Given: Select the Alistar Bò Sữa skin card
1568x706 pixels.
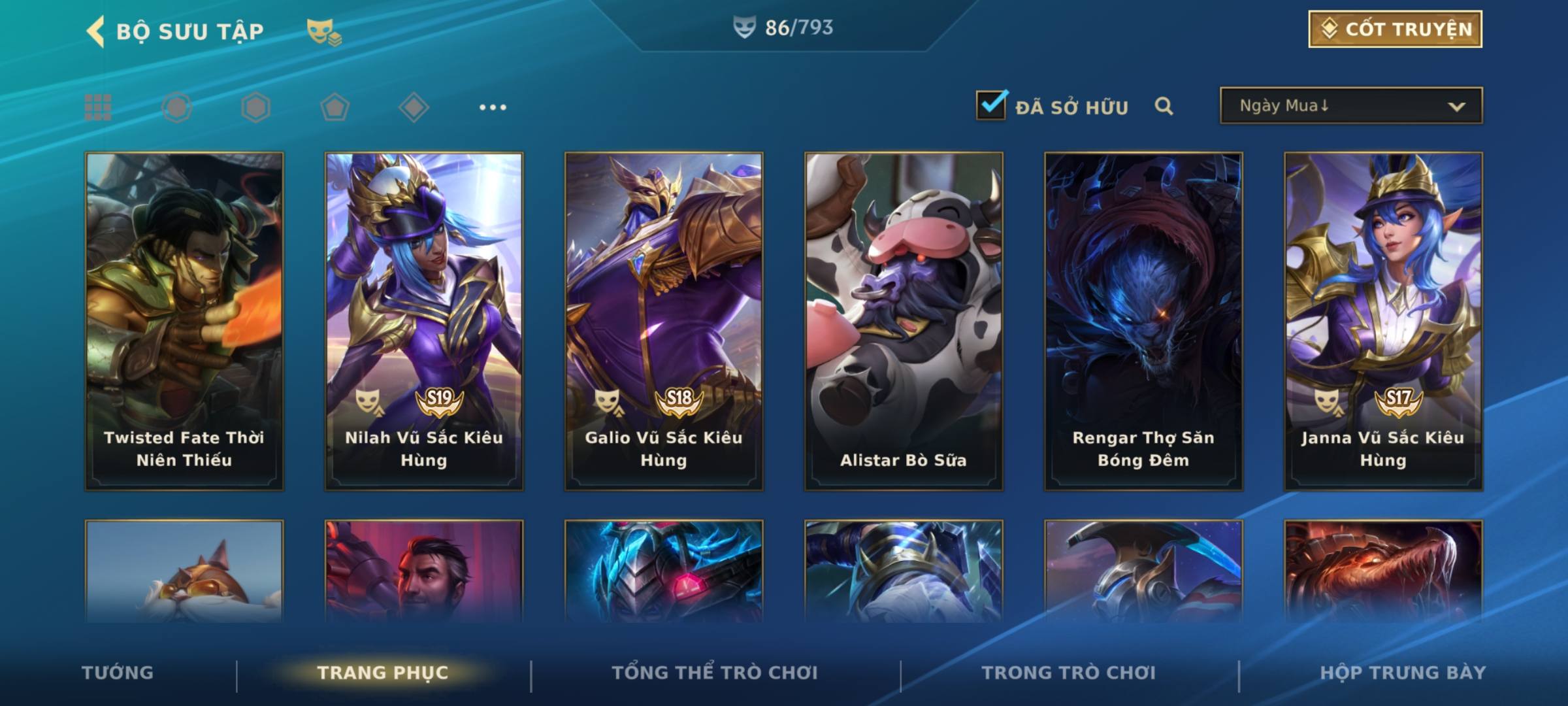Looking at the screenshot, I should coord(904,321).
